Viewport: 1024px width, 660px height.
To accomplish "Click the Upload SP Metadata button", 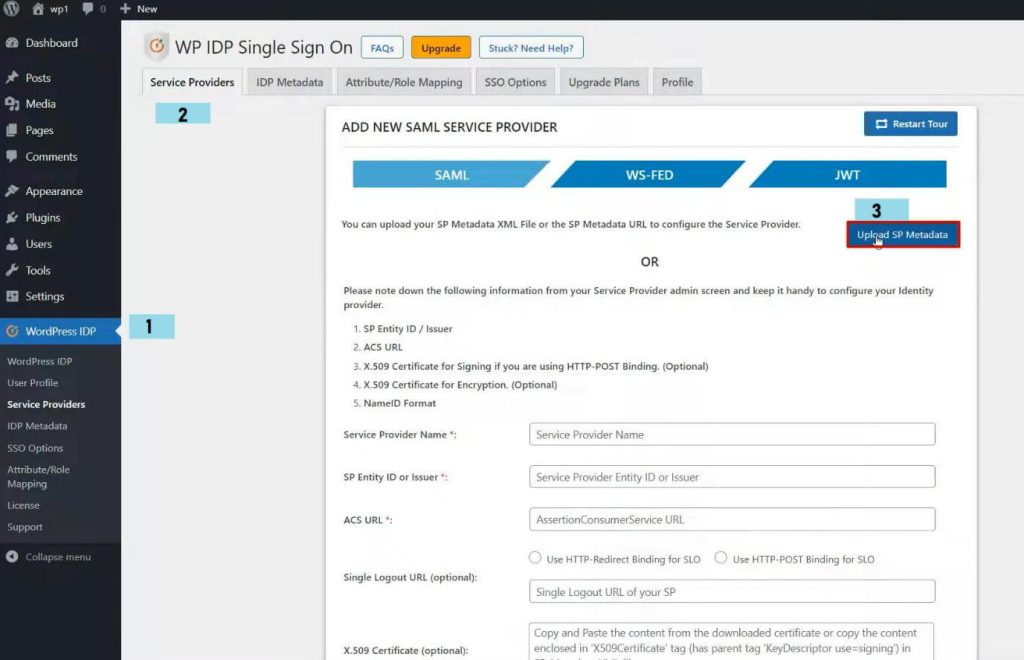I will (x=902, y=234).
